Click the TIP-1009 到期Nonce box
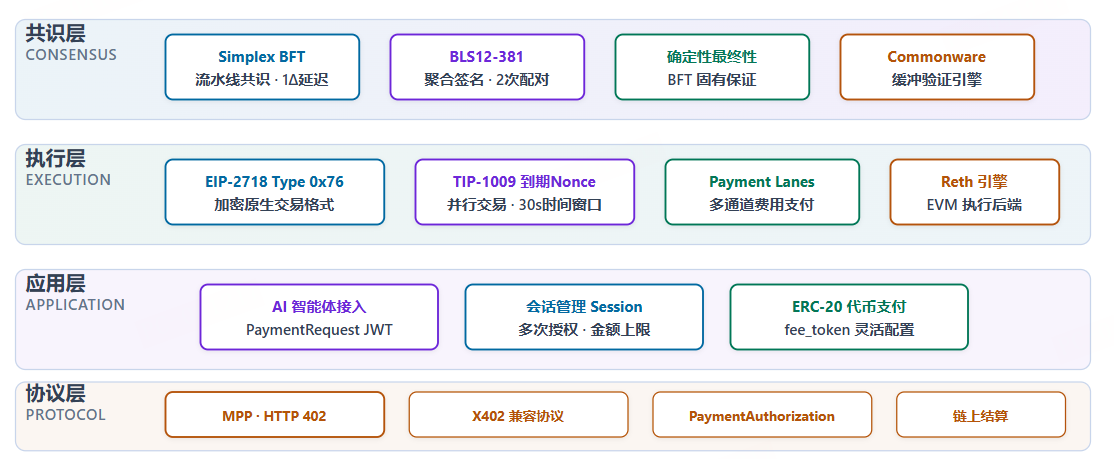Viewport: 1114px width, 459px height. click(x=524, y=192)
